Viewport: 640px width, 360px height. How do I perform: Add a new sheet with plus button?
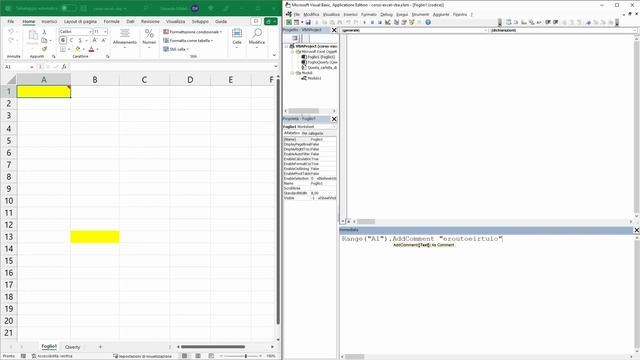[100, 347]
